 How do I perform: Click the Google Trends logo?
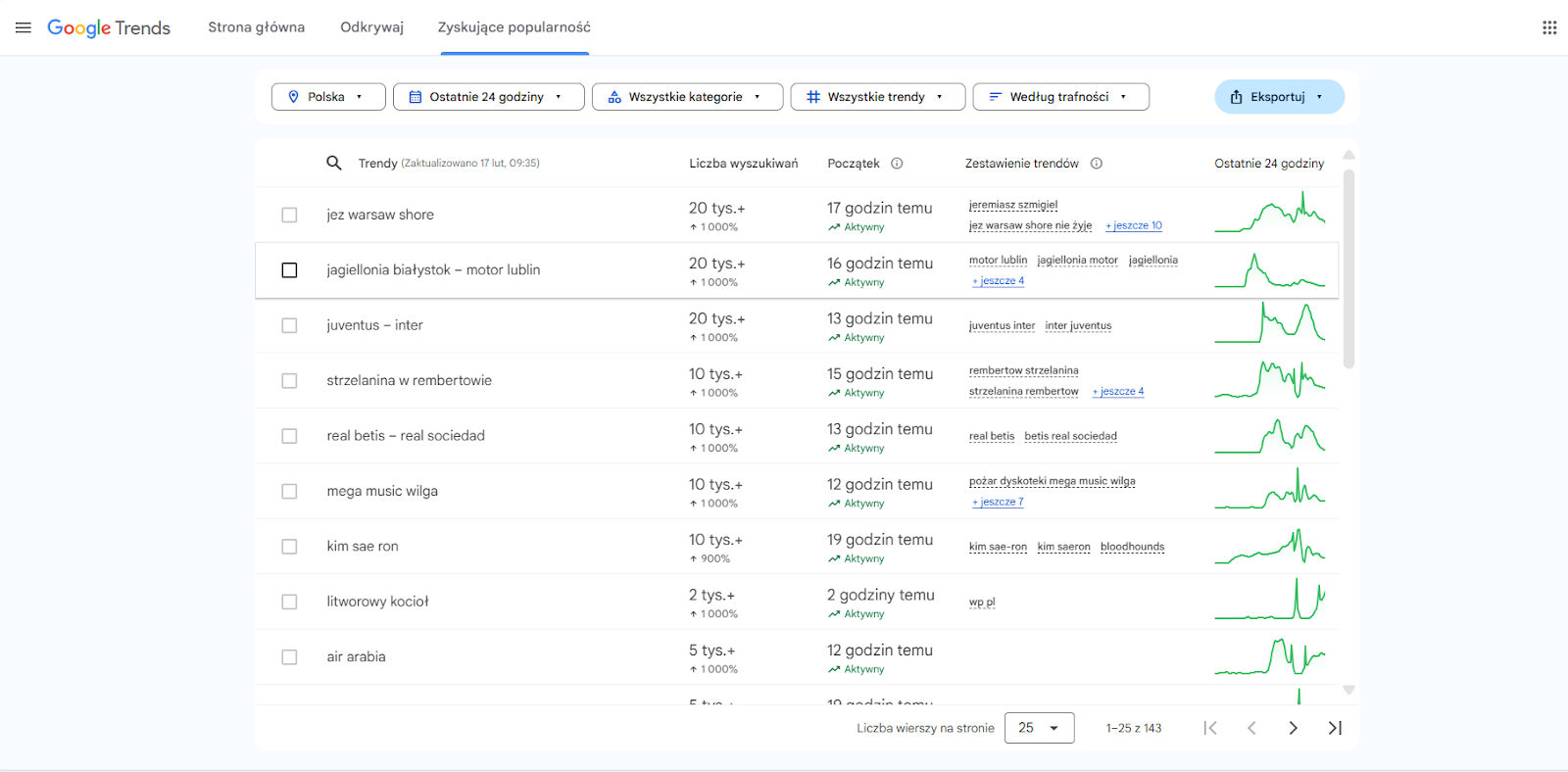point(109,27)
